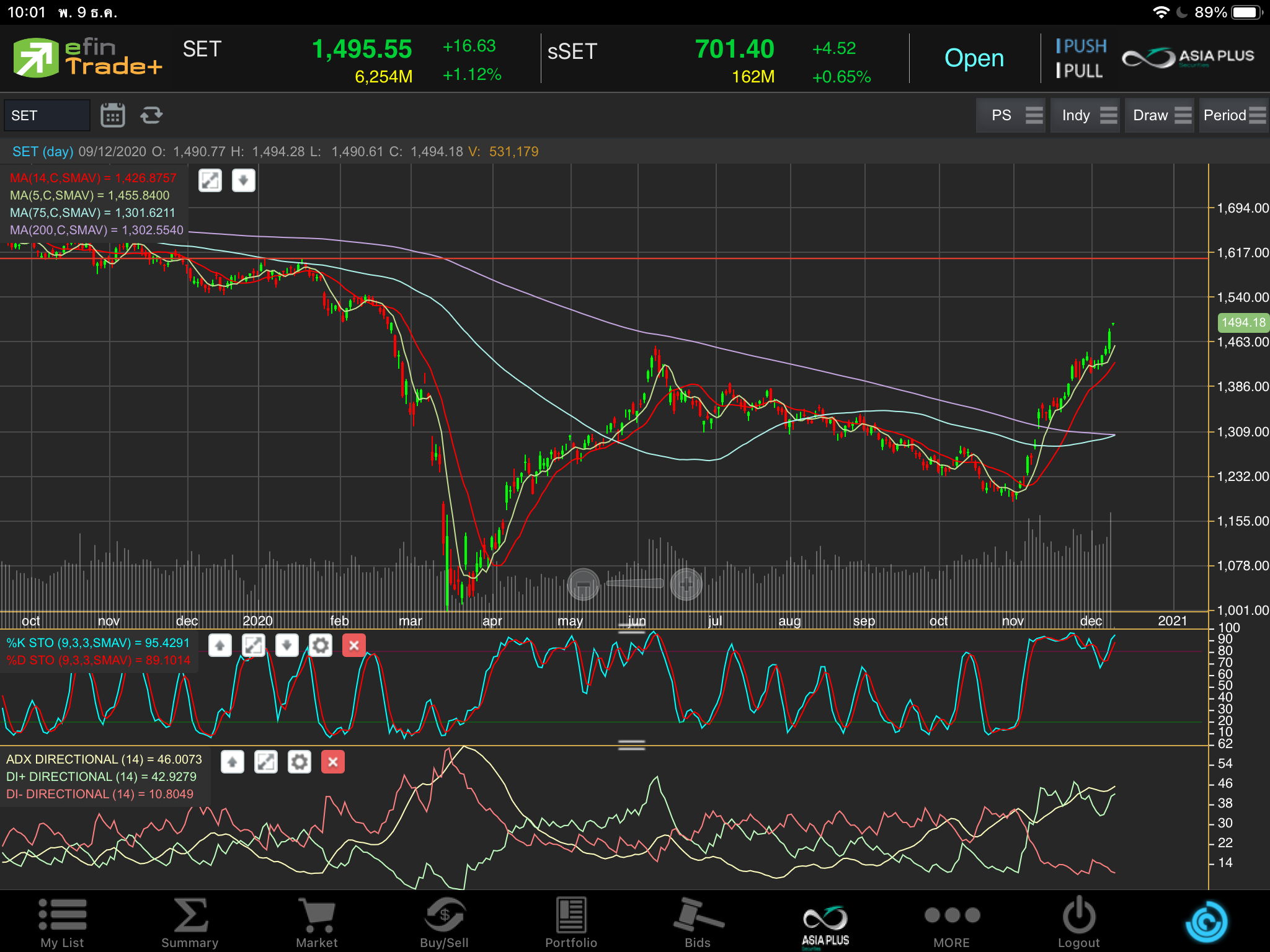Toggle PUSH data mode
This screenshot has height=952, width=1270.
[x=1082, y=46]
